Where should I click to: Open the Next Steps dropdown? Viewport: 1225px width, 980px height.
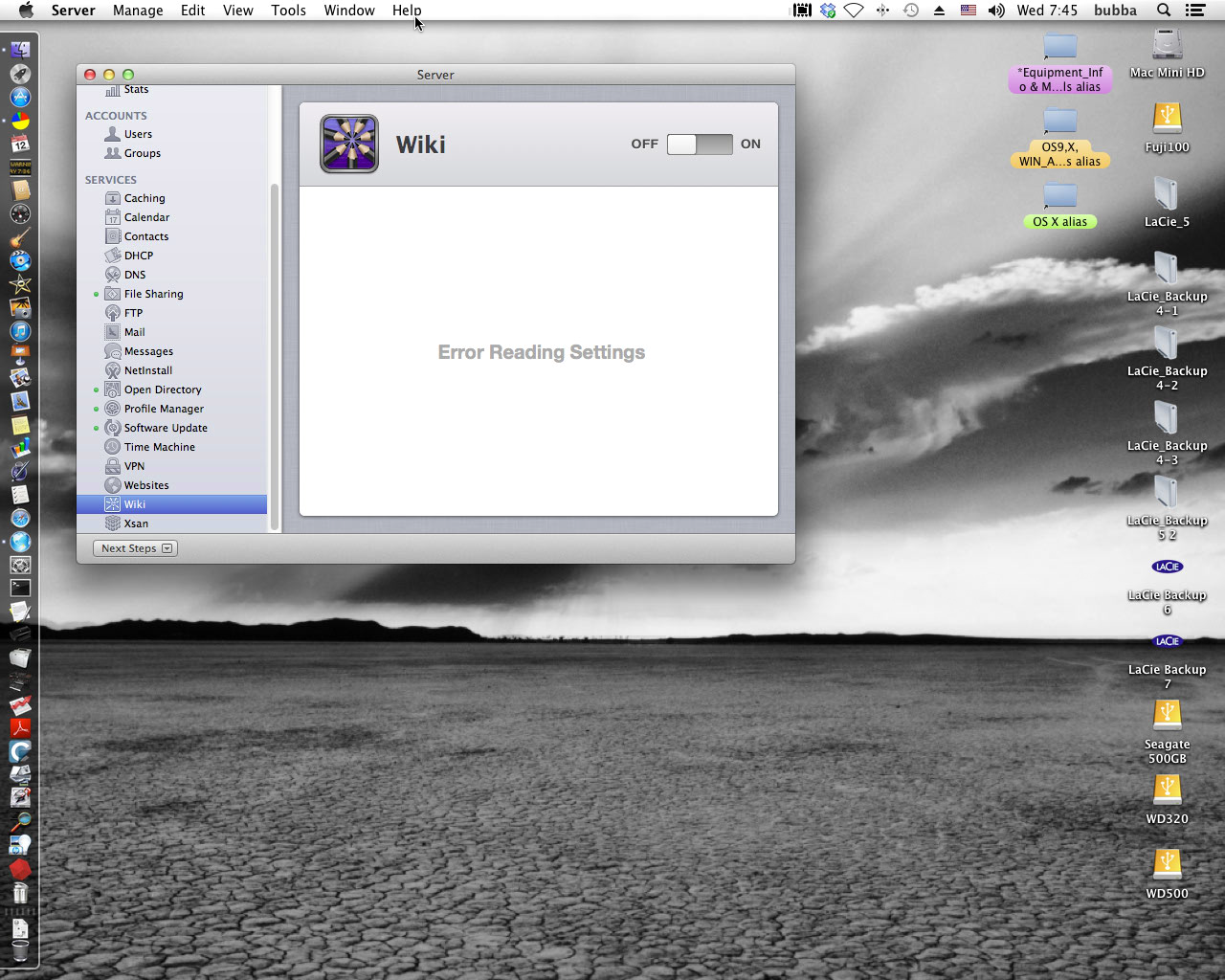[135, 548]
